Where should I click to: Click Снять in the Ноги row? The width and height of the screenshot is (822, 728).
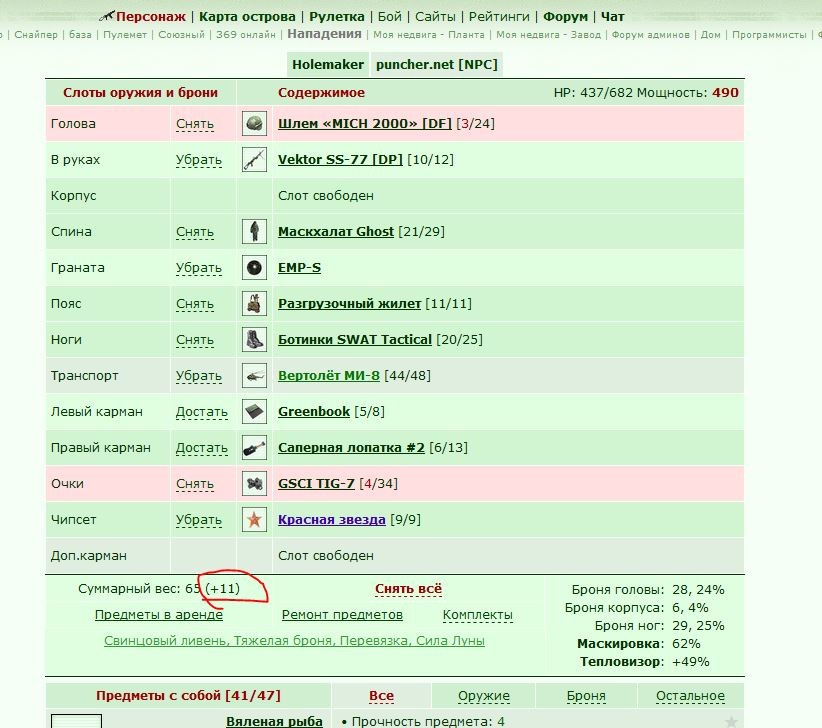click(x=194, y=340)
